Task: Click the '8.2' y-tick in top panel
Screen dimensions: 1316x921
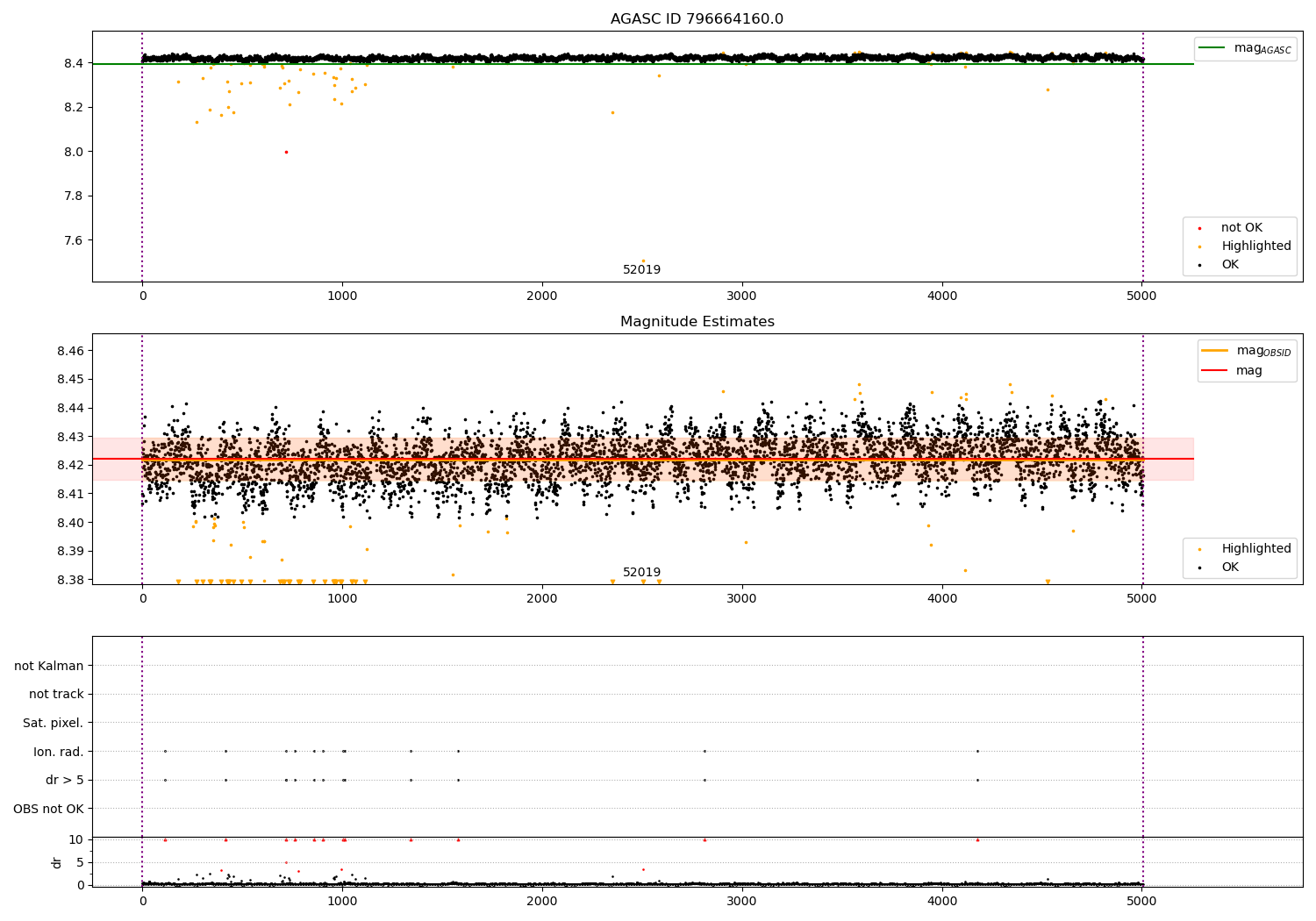Action: 73,108
